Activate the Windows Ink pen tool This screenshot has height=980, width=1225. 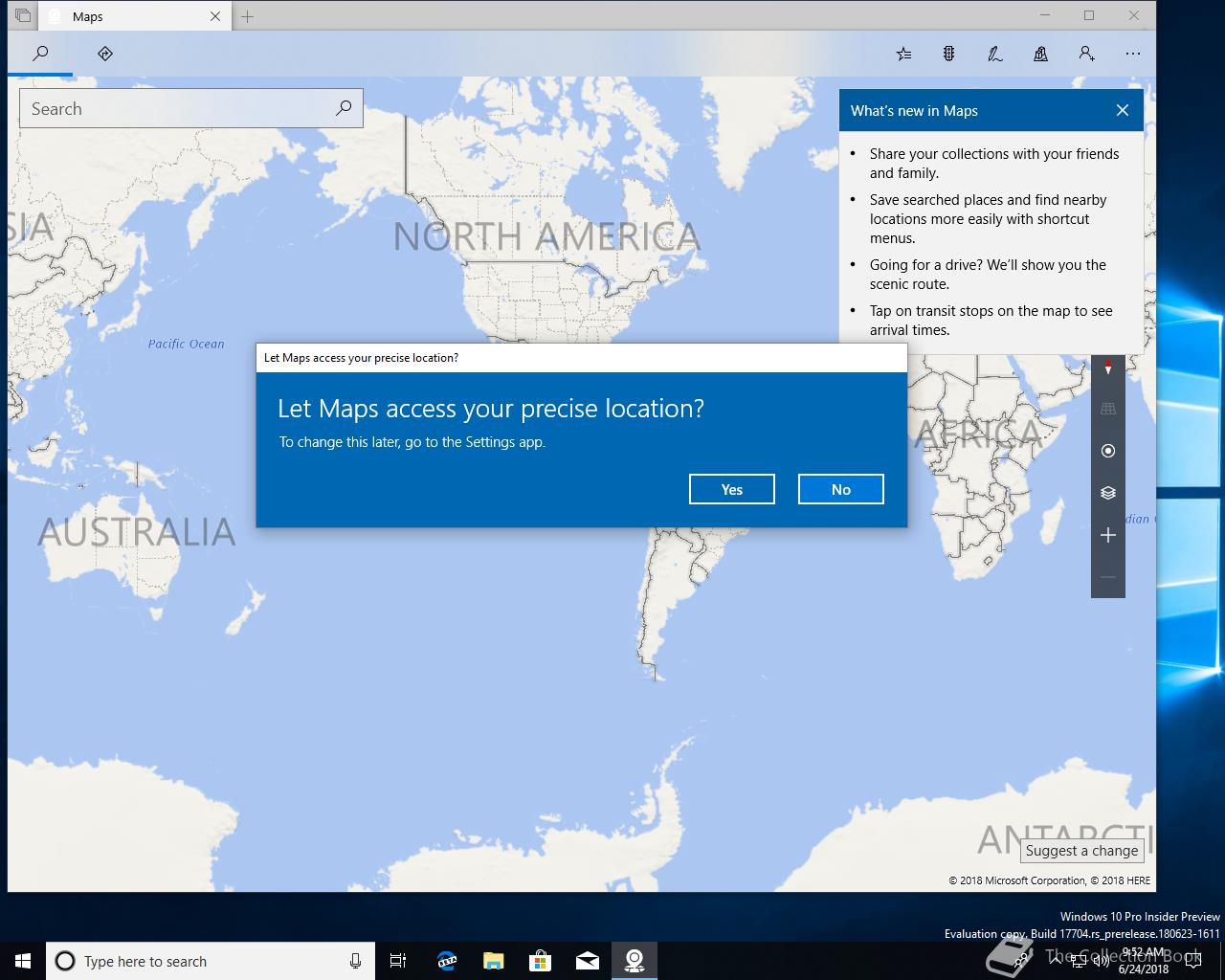click(x=995, y=54)
